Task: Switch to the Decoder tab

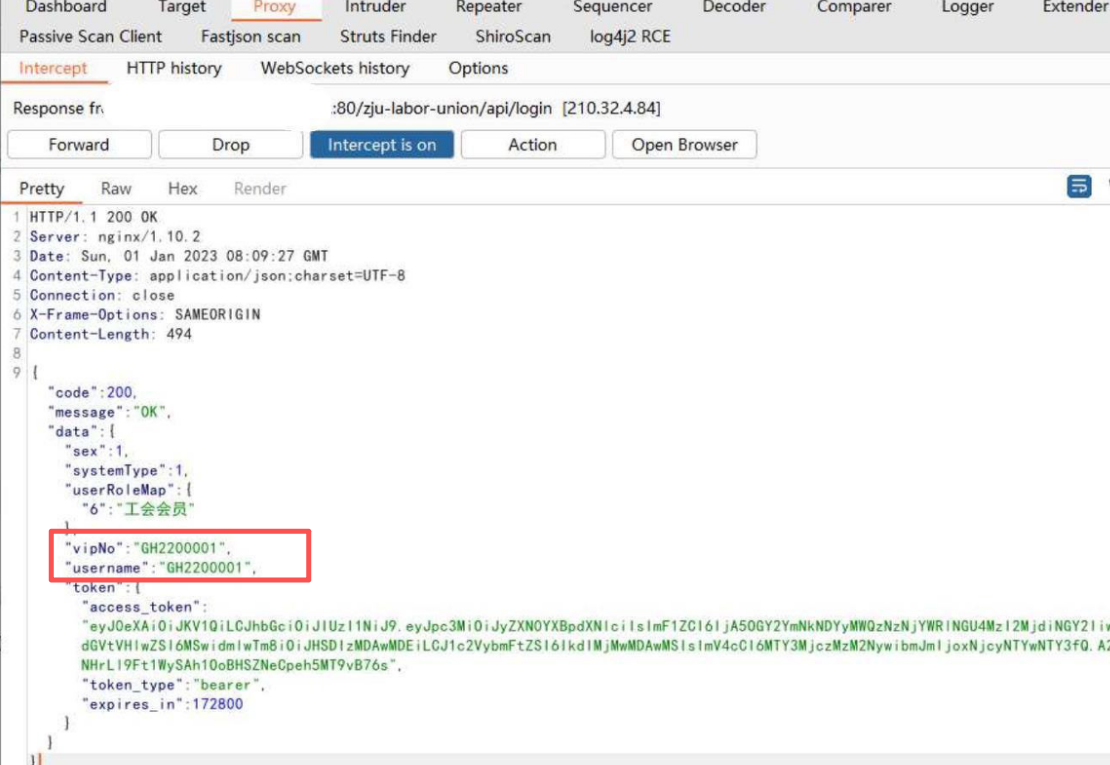Action: coord(734,8)
